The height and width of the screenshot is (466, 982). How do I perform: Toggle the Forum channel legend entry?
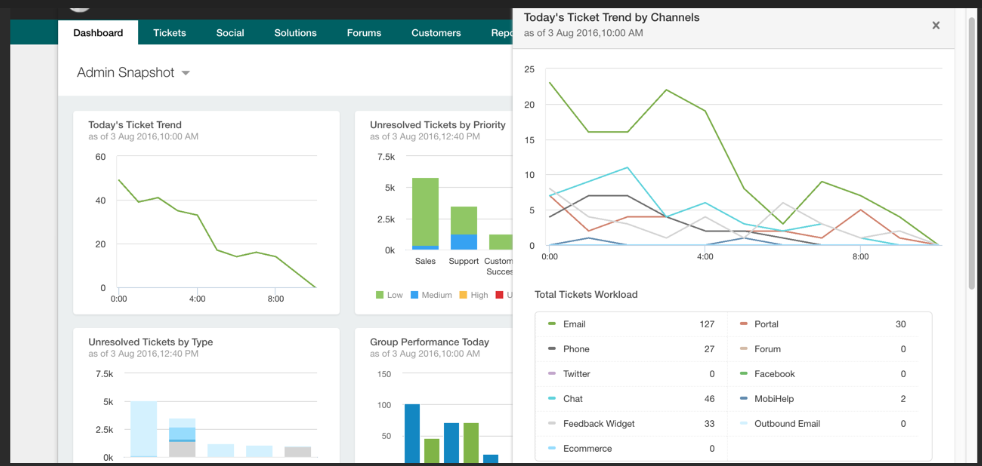coord(760,349)
